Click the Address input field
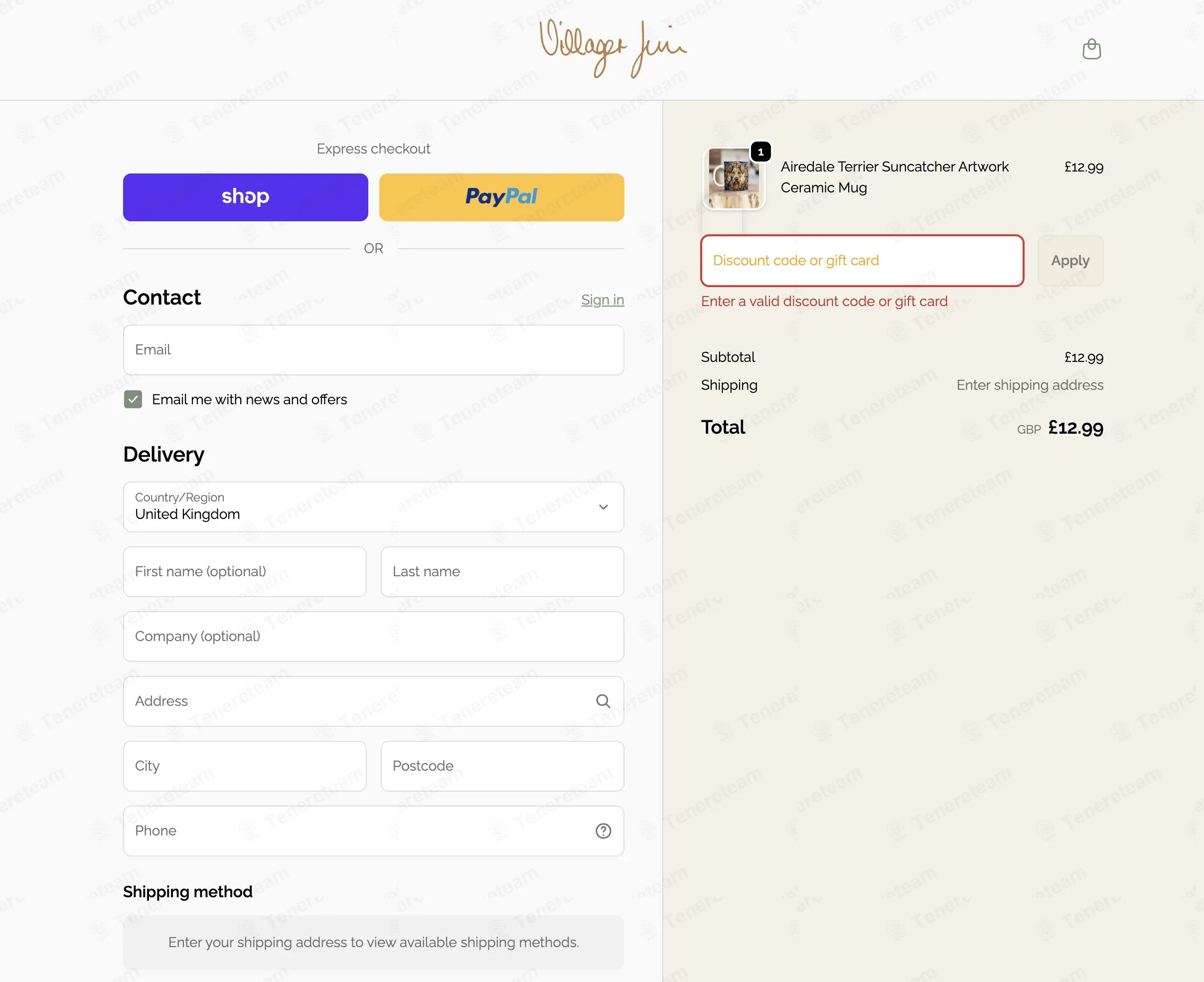Screen dimensions: 1204x982 [x=373, y=701]
